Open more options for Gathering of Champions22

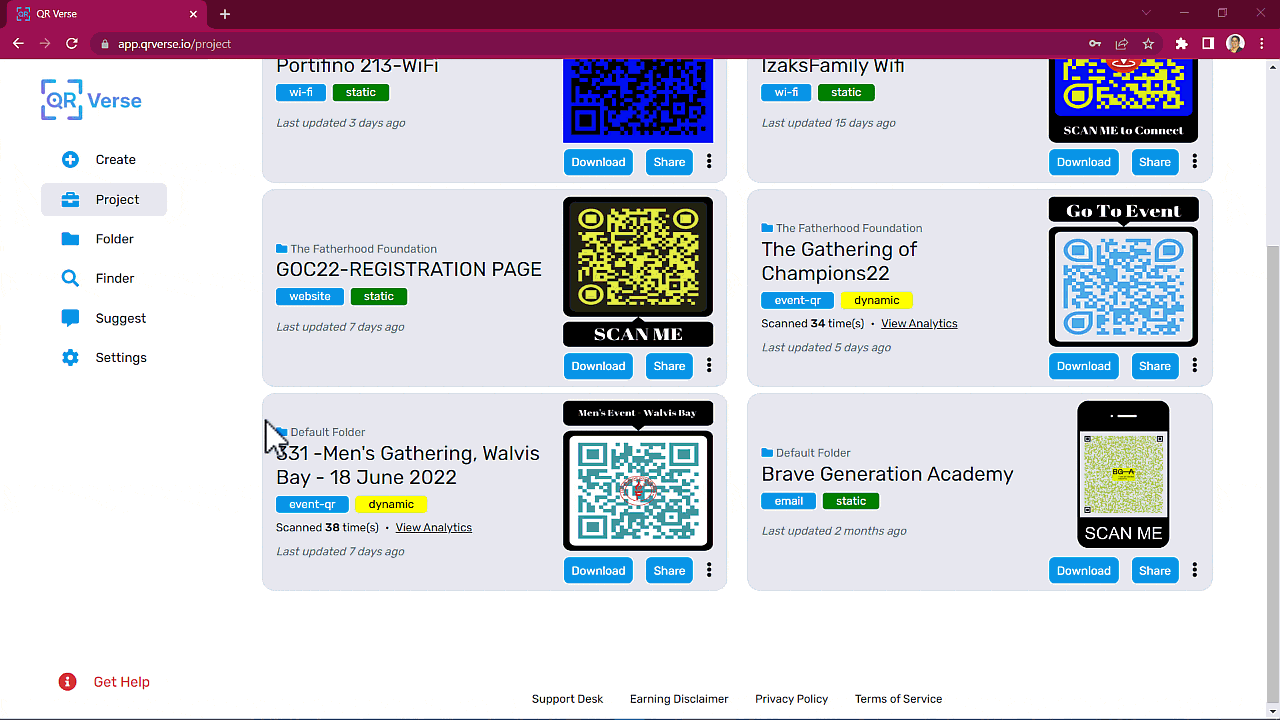click(x=1194, y=366)
